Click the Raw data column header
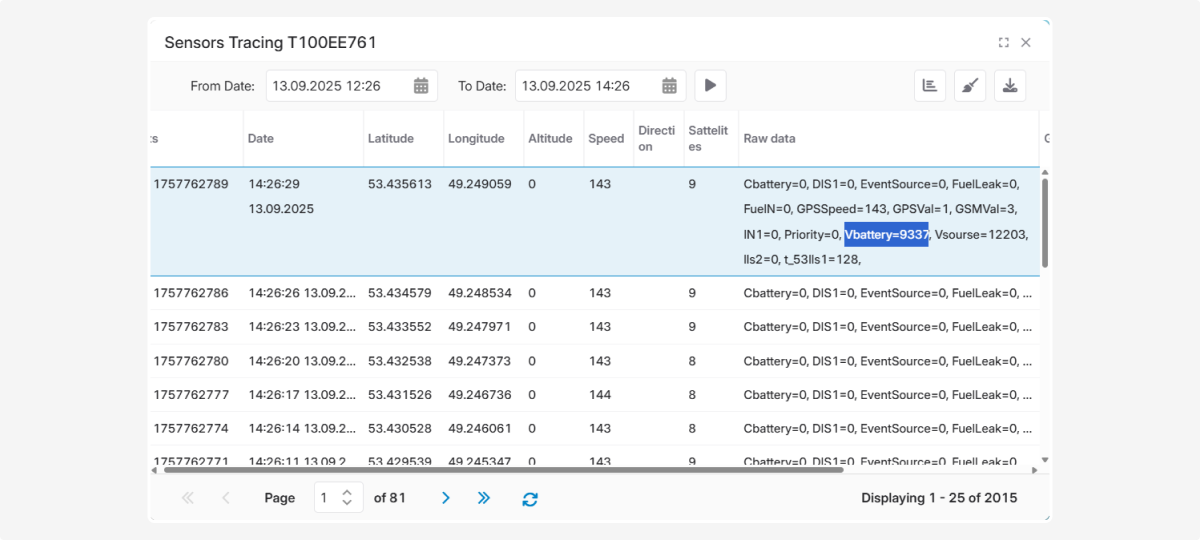 (770, 139)
